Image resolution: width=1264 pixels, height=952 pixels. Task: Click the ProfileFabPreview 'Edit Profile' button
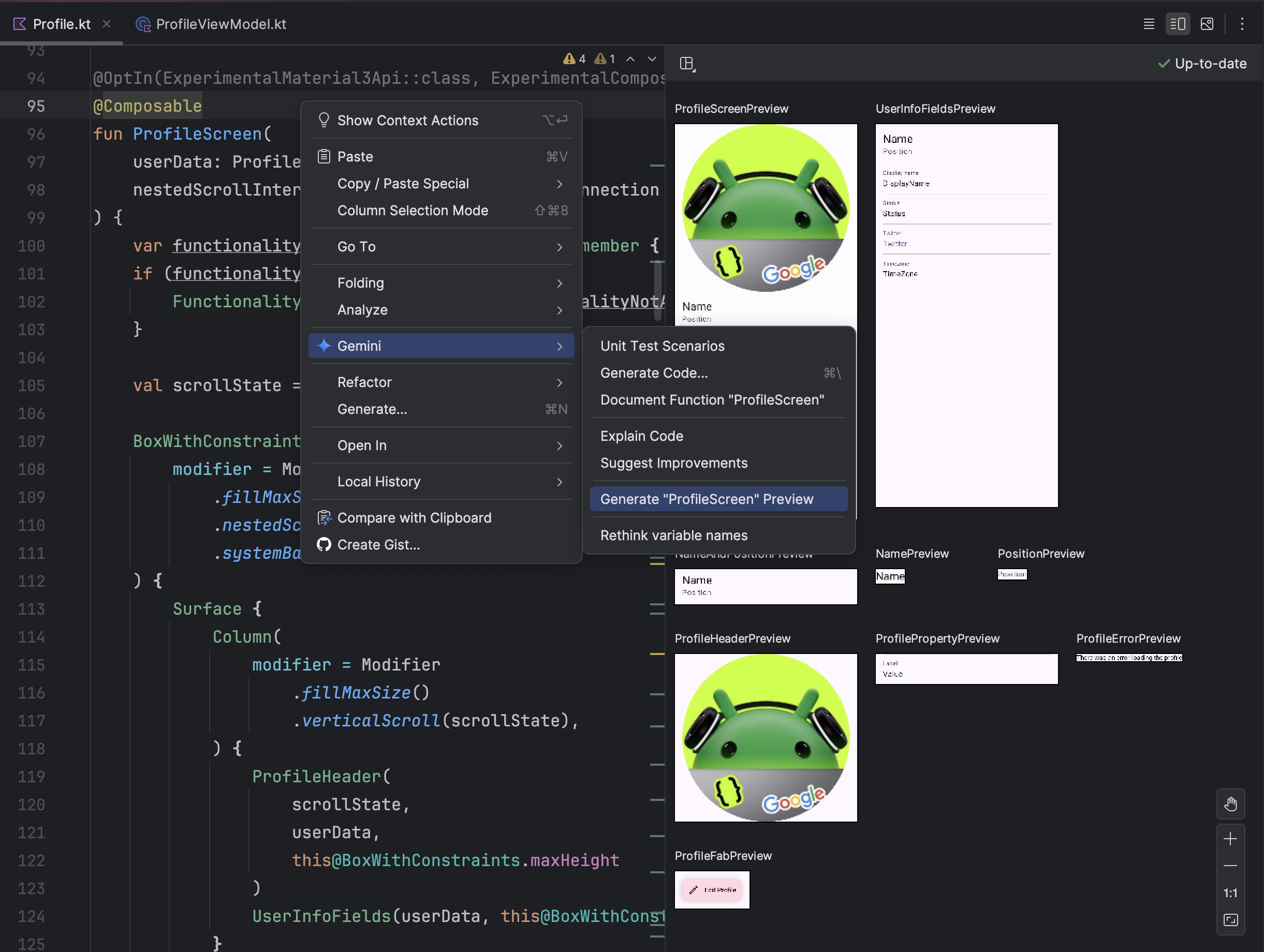pyautogui.click(x=712, y=889)
